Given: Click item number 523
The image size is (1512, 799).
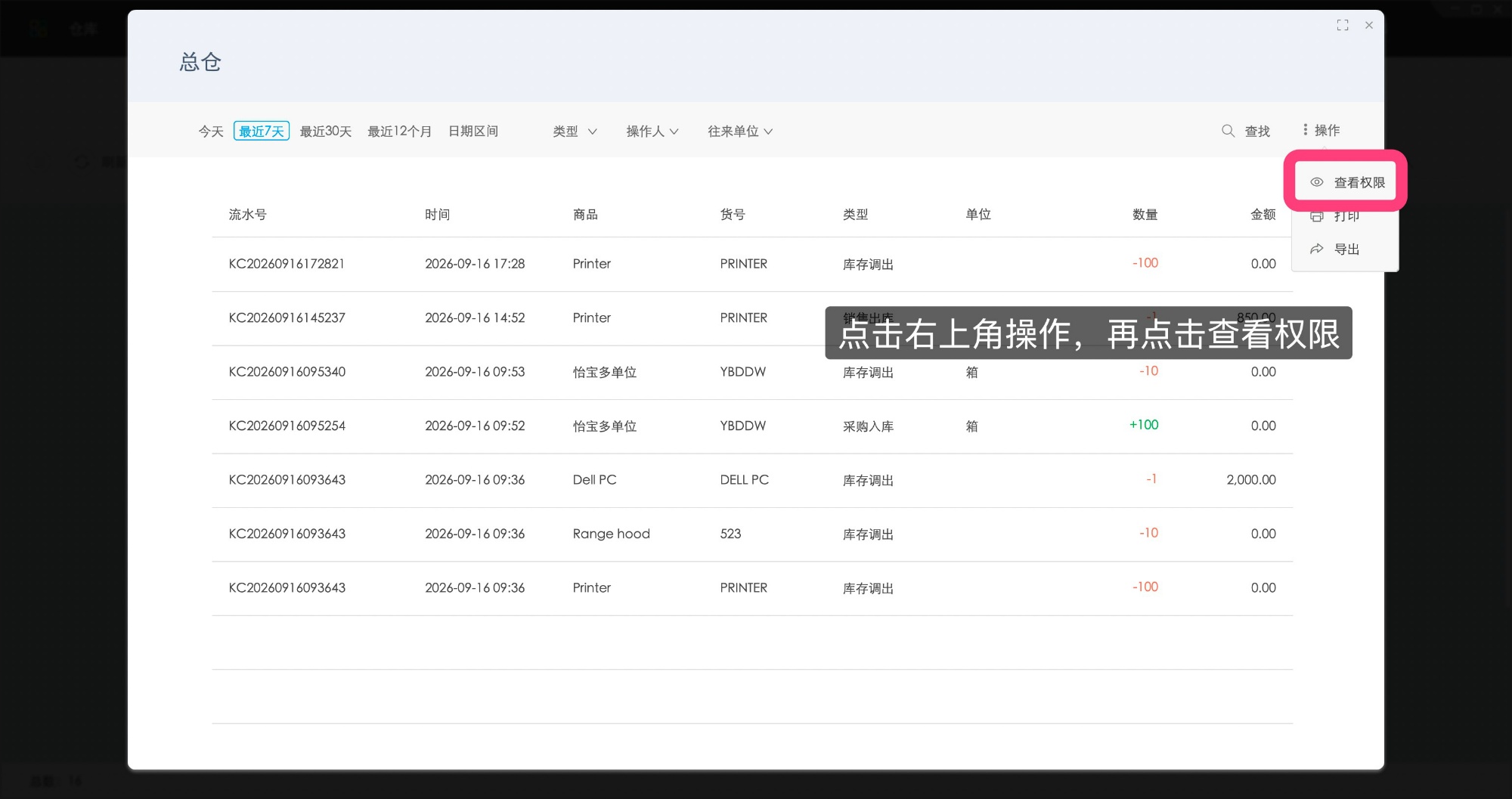Looking at the screenshot, I should [731, 534].
